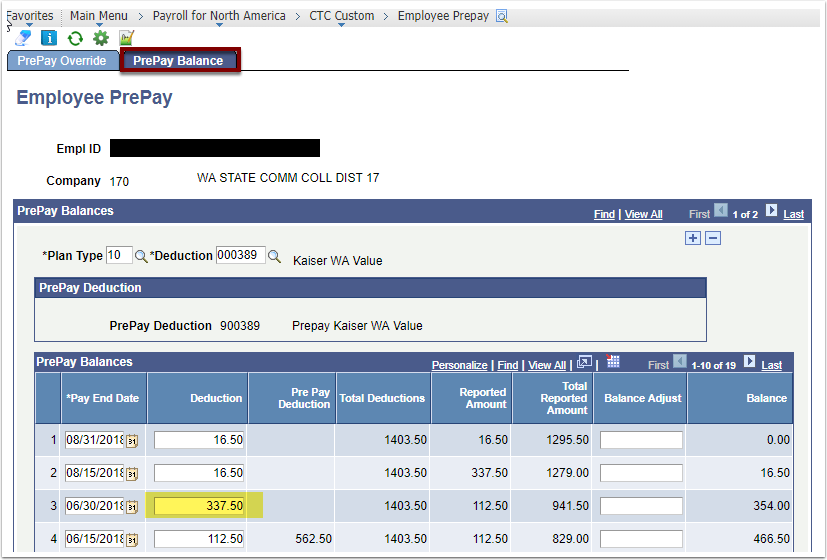
Task: Click Balance Adjust field in row 4
Action: (x=641, y=539)
